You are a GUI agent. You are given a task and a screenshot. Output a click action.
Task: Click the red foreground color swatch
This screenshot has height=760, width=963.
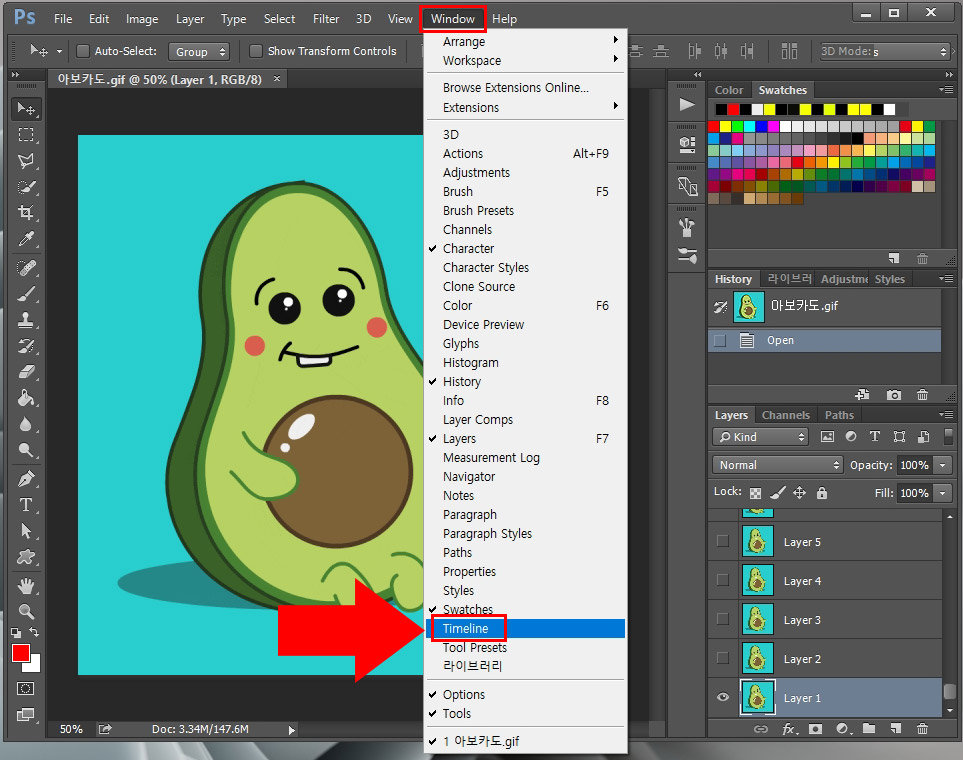pos(20,652)
